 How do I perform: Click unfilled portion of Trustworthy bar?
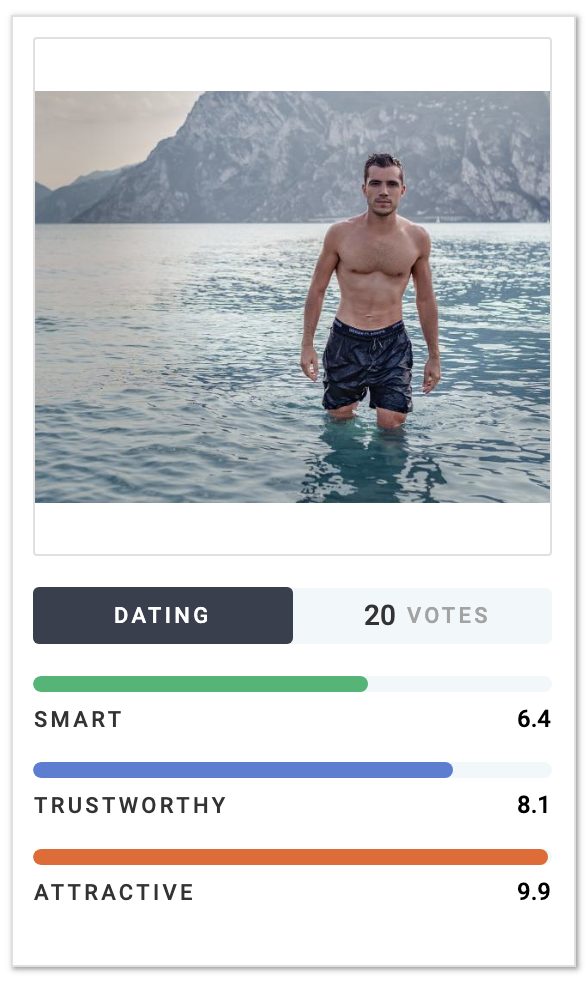click(x=502, y=770)
